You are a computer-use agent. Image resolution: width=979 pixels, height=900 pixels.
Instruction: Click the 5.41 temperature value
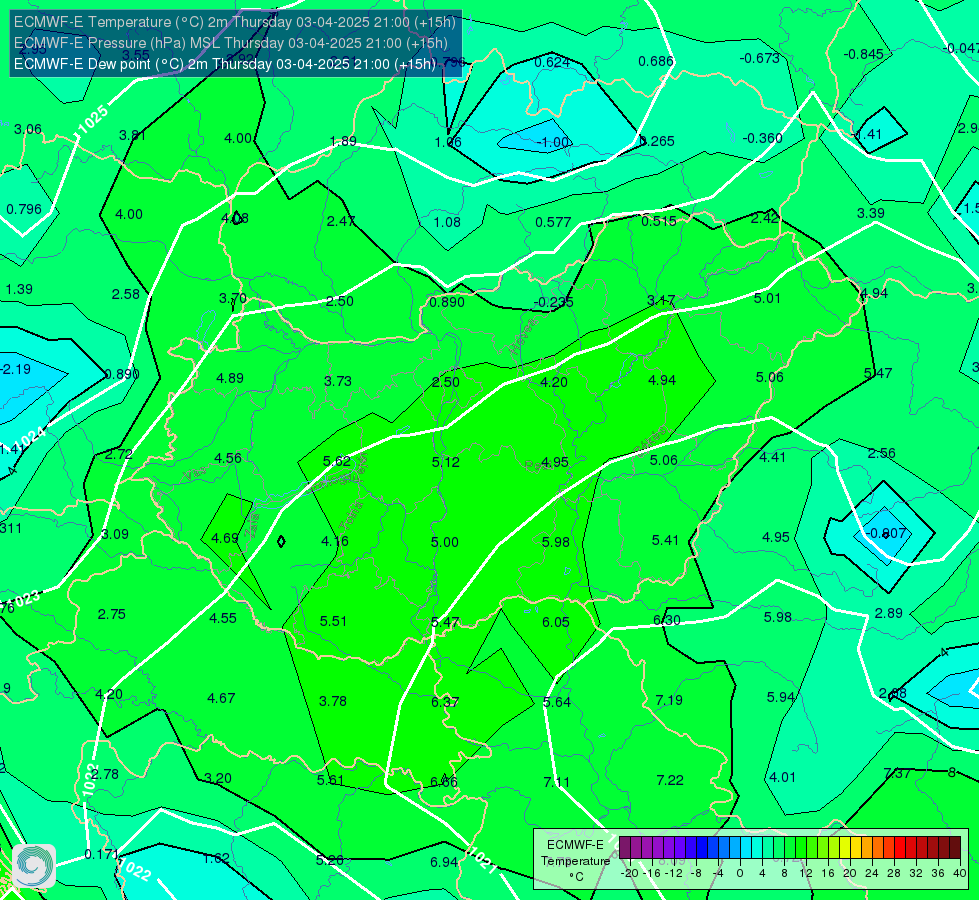point(666,540)
